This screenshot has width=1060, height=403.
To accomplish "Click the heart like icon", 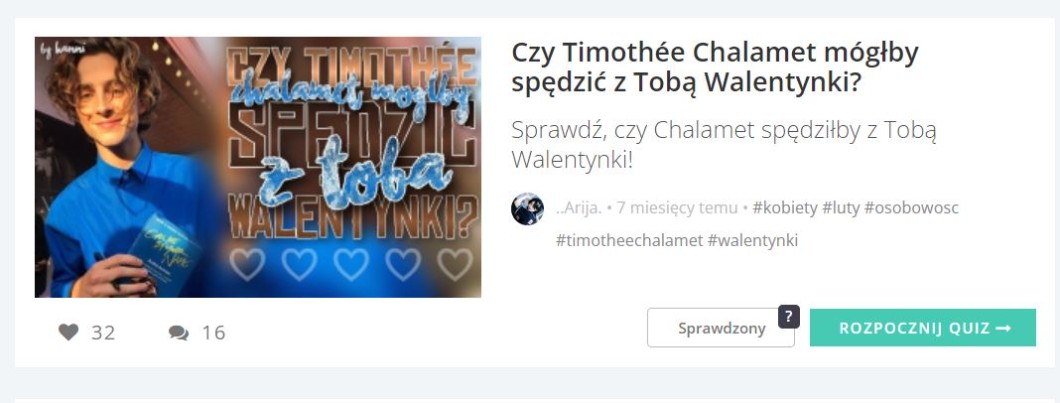I will pos(68,332).
